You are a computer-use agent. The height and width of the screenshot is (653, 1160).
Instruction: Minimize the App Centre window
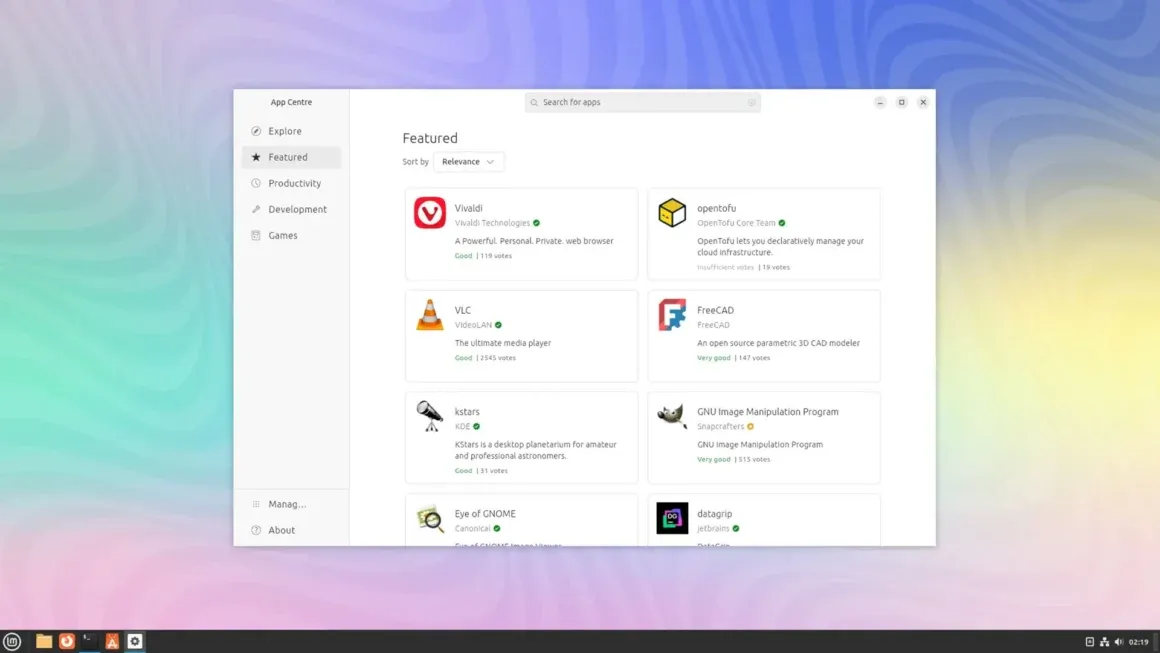tap(880, 102)
